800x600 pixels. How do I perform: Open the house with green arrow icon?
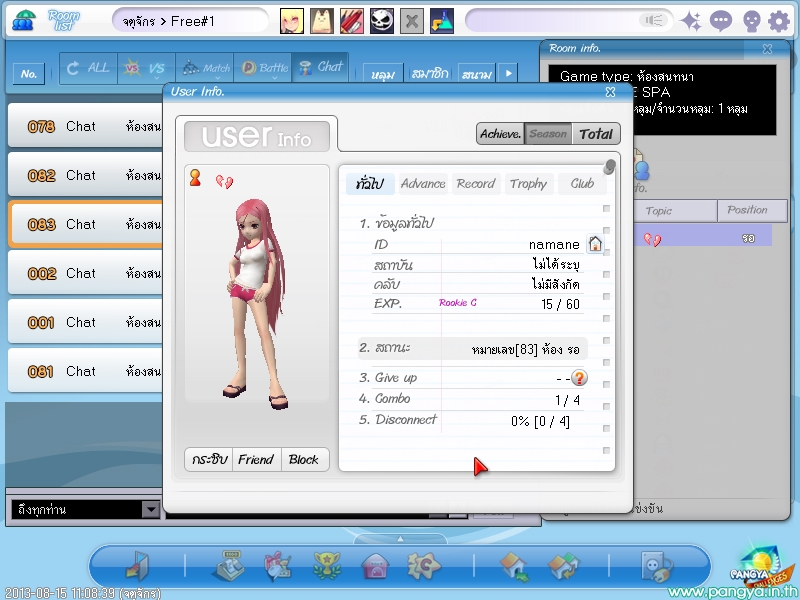pyautogui.click(x=514, y=567)
